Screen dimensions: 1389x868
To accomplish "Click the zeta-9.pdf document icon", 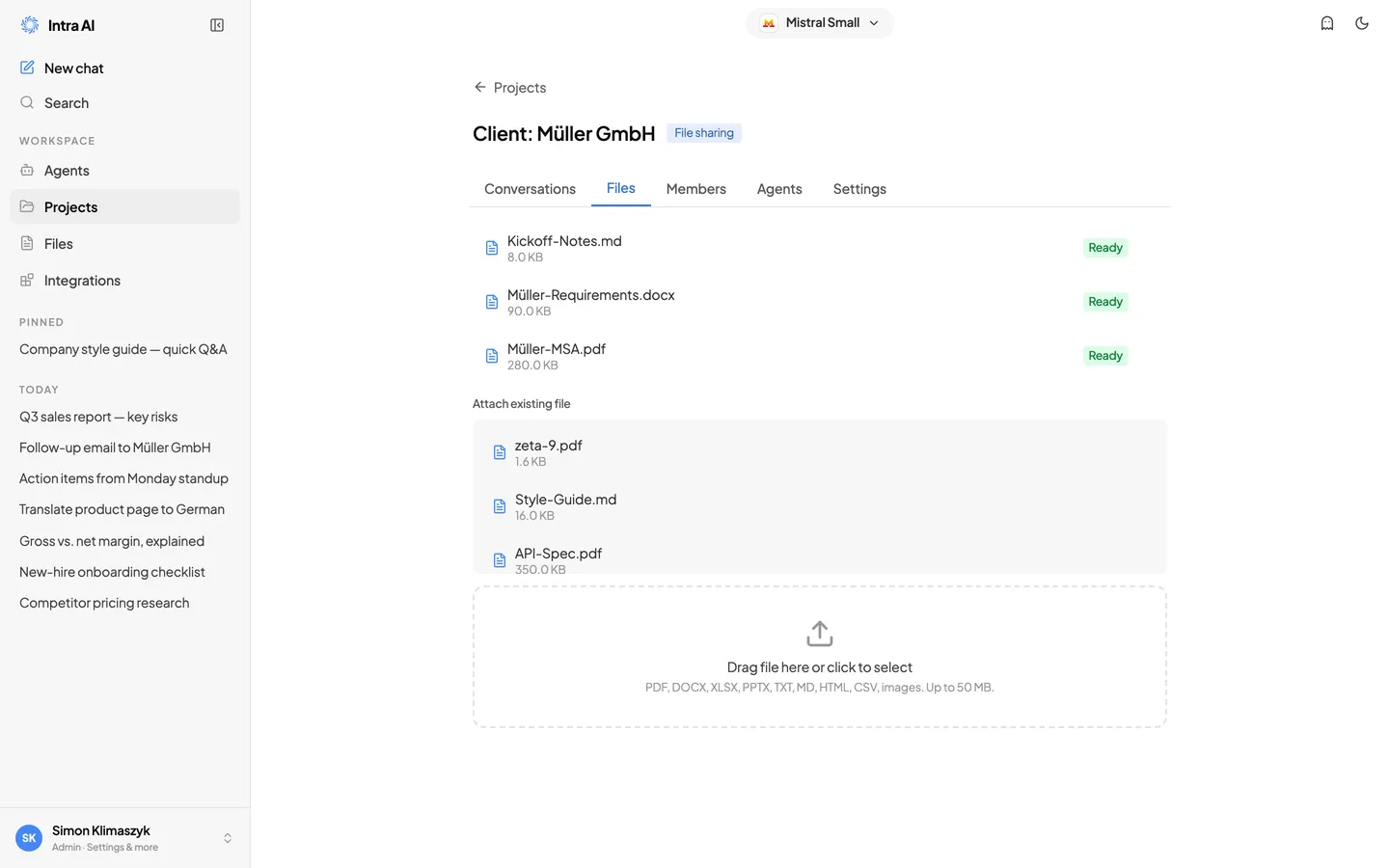I will coord(500,452).
